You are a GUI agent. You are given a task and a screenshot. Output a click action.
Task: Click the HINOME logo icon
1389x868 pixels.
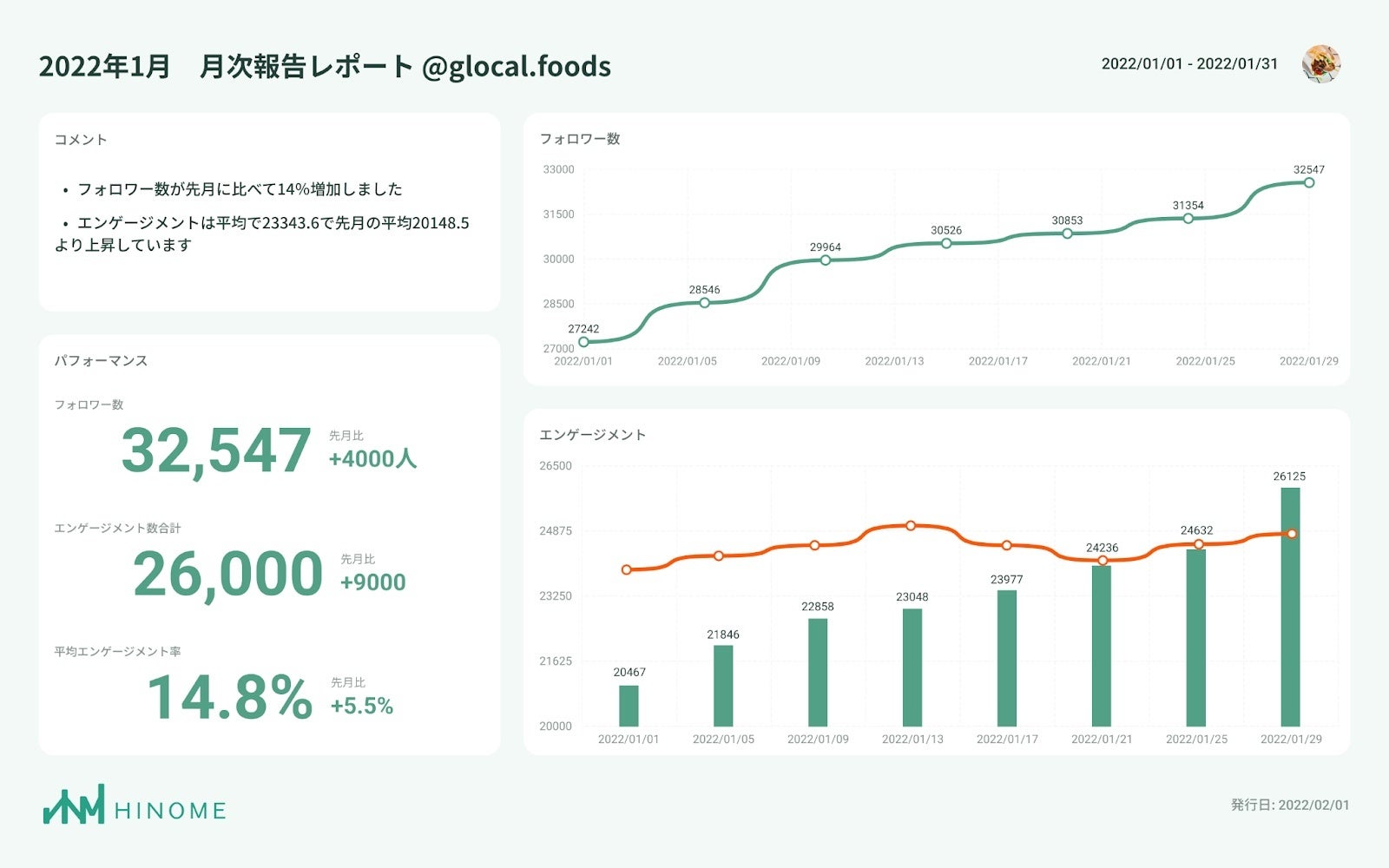tap(74, 805)
